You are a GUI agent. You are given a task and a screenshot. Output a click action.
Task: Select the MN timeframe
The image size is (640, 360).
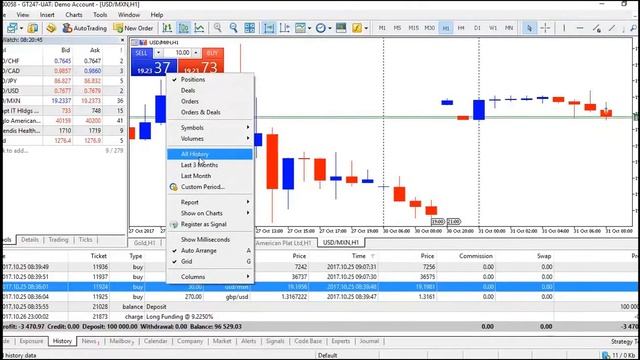(509, 28)
